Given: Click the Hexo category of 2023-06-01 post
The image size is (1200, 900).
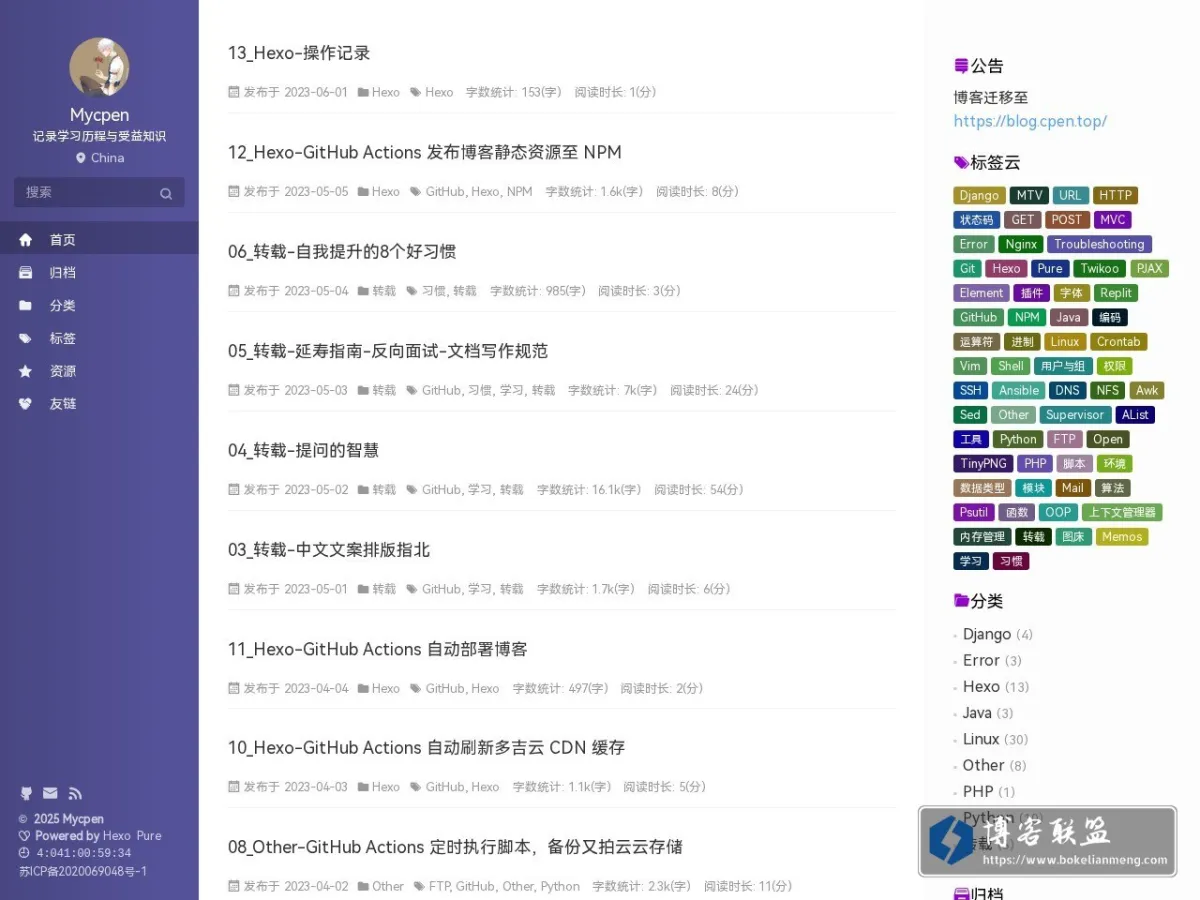Looking at the screenshot, I should (385, 92).
